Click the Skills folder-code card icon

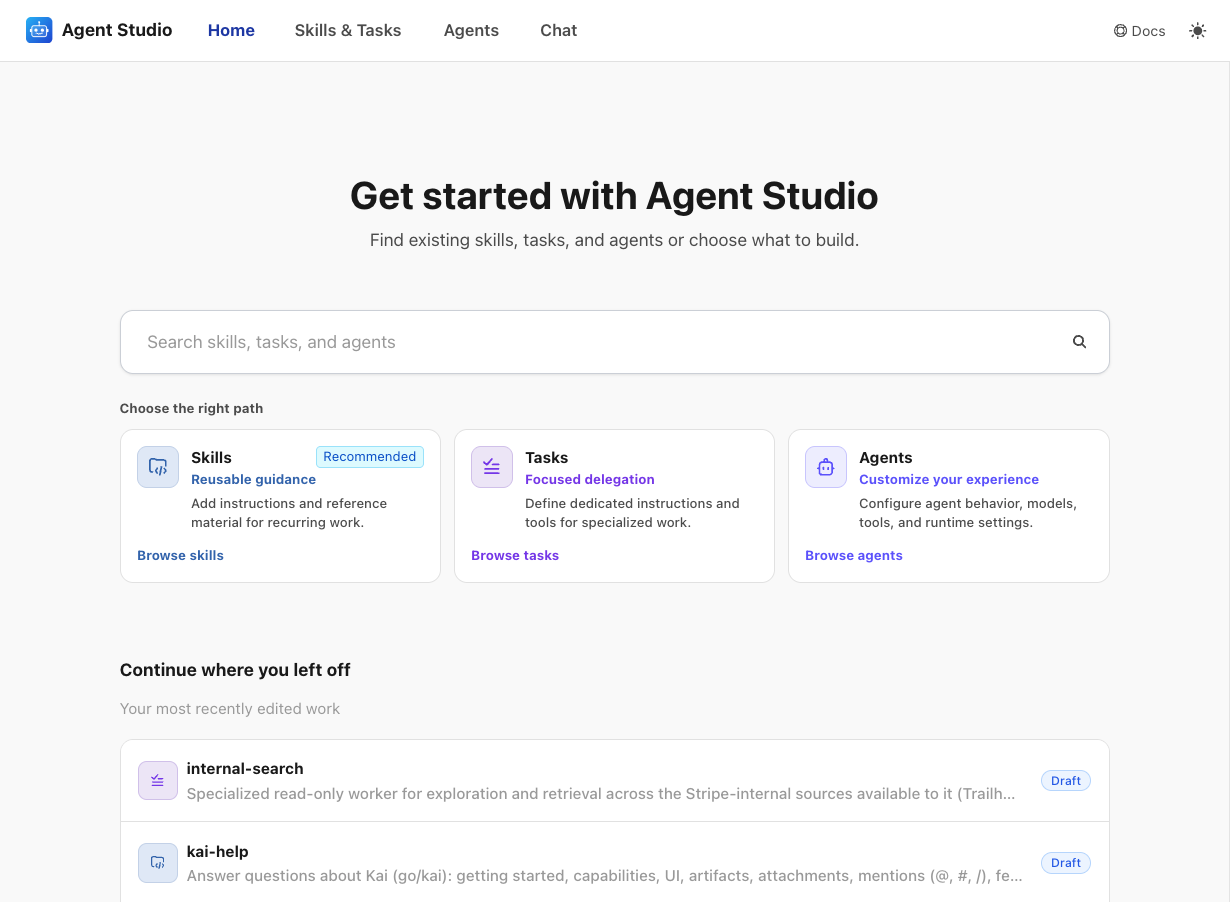pyautogui.click(x=158, y=467)
